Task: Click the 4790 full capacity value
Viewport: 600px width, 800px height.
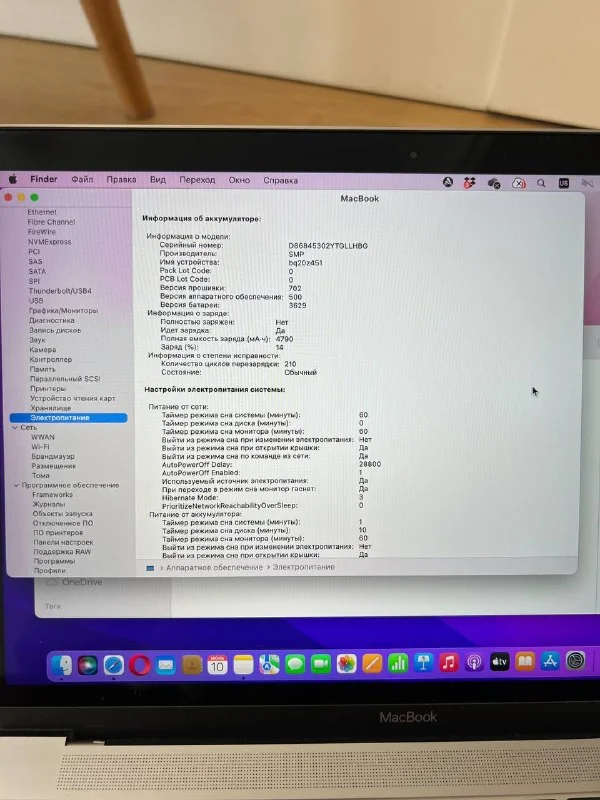Action: [x=284, y=339]
